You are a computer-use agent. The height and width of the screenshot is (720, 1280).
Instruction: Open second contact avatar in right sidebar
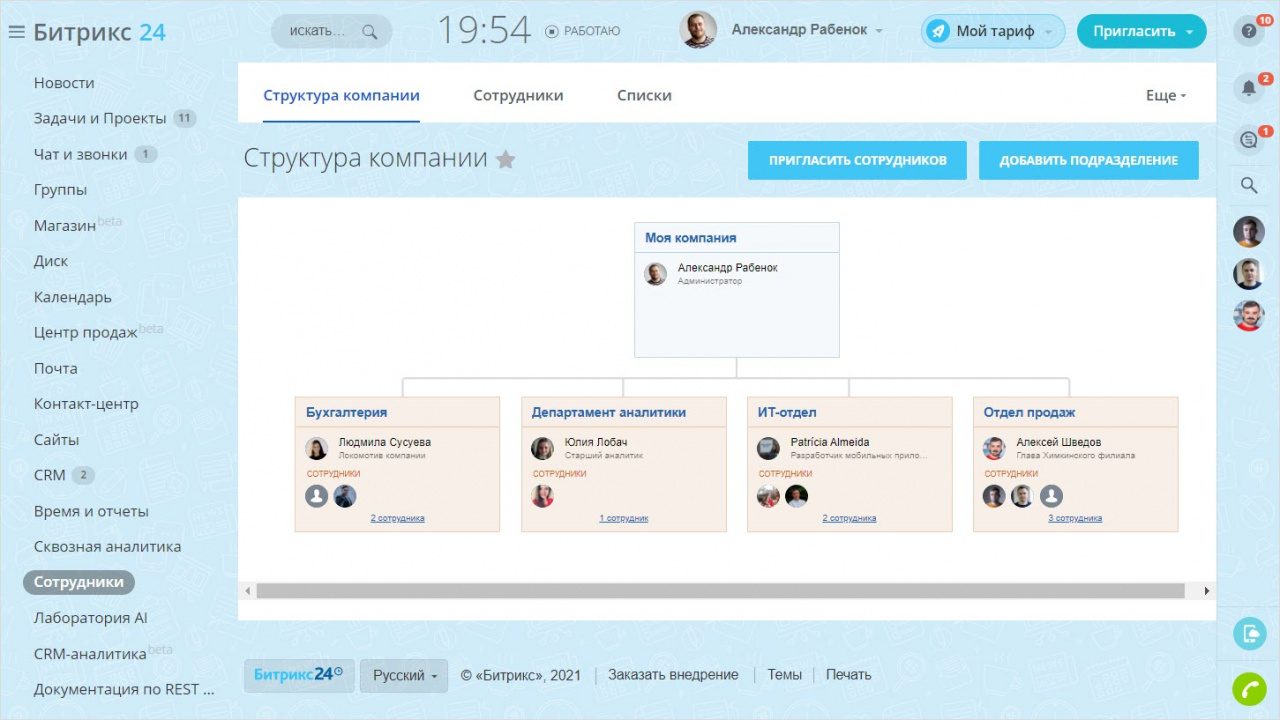point(1248,274)
